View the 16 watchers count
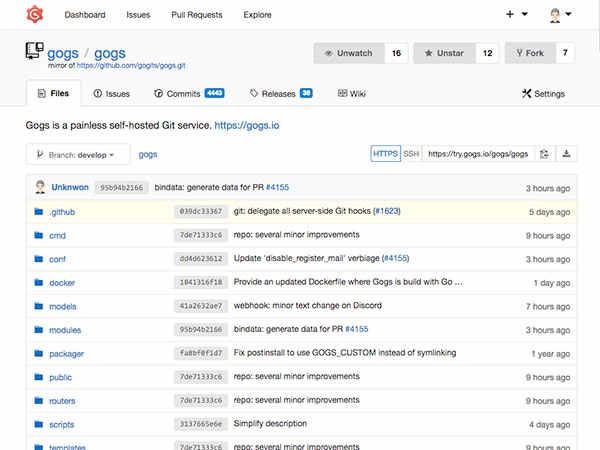Screen dimensions: 600x450 396,53
